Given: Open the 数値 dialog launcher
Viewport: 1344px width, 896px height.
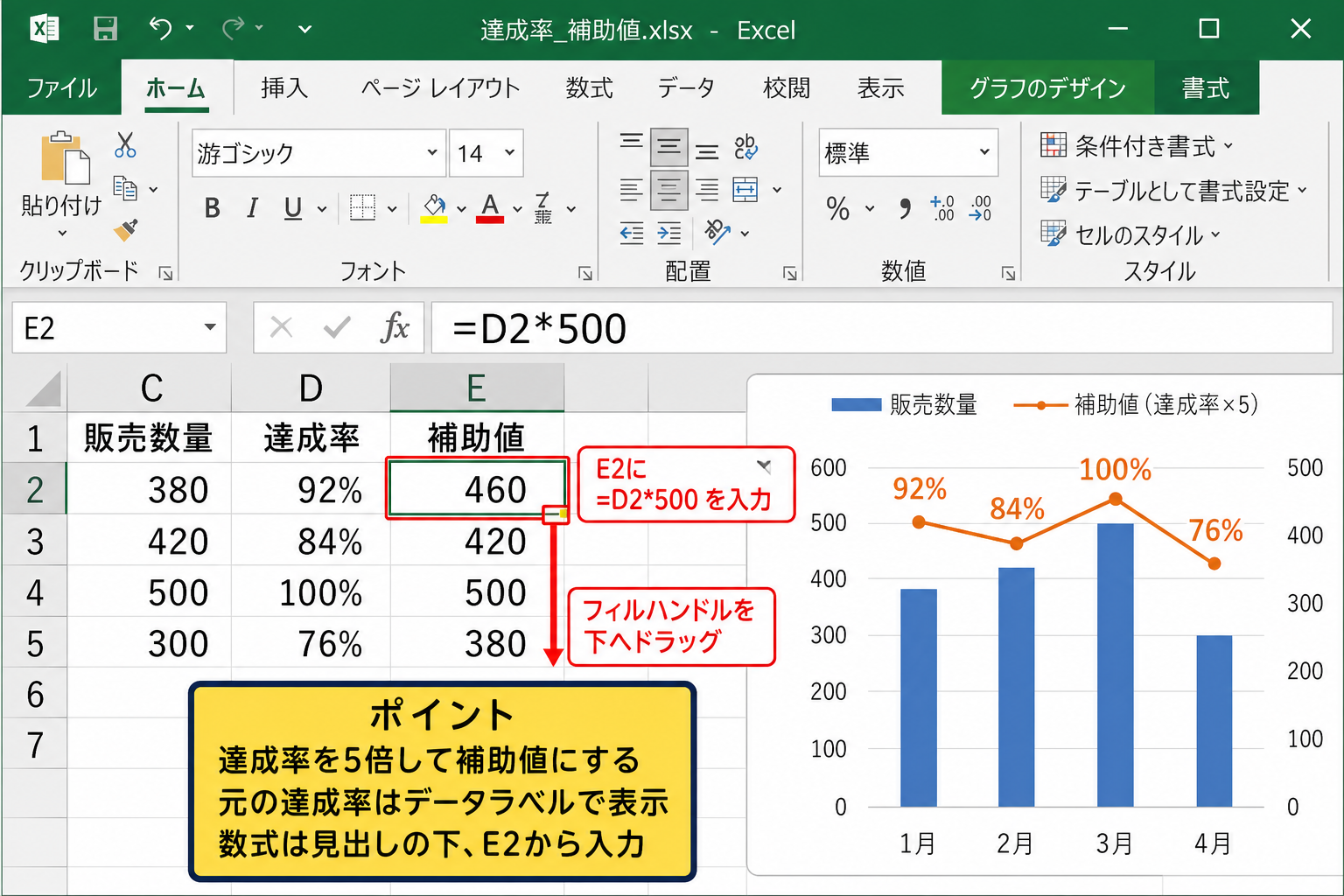Looking at the screenshot, I should [x=1008, y=274].
